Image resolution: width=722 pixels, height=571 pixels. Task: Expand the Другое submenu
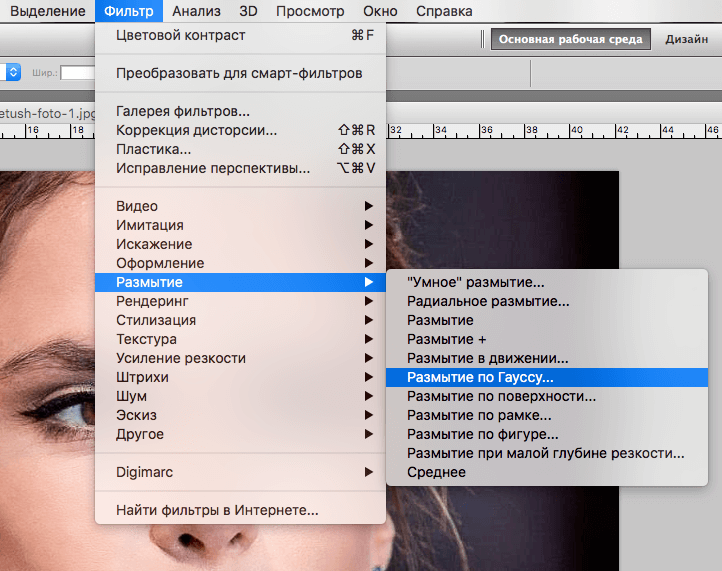(240, 434)
